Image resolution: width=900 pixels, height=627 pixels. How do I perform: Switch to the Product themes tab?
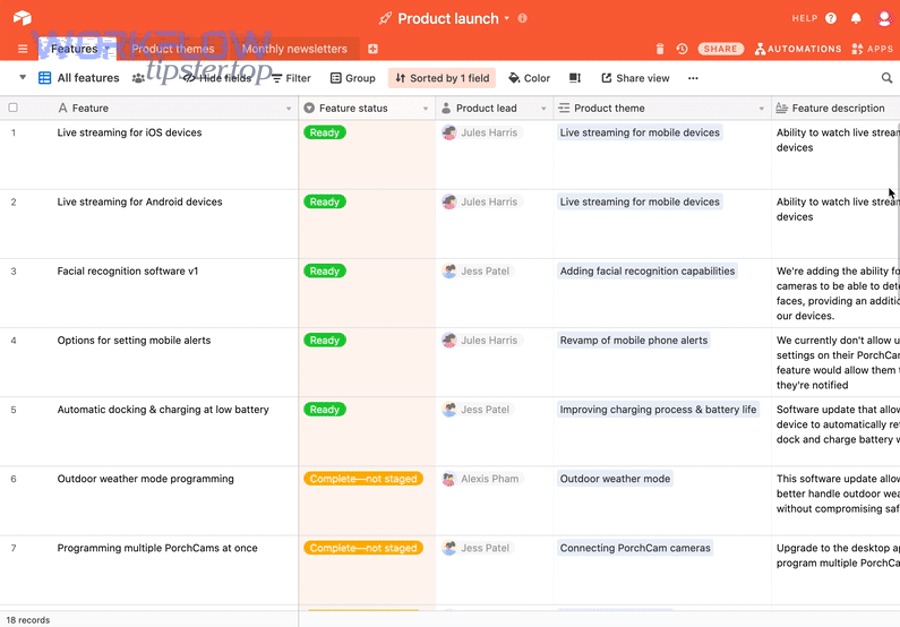(x=173, y=49)
